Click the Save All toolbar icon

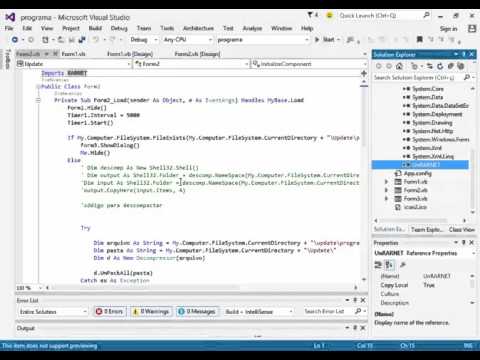pyautogui.click(x=82, y=40)
